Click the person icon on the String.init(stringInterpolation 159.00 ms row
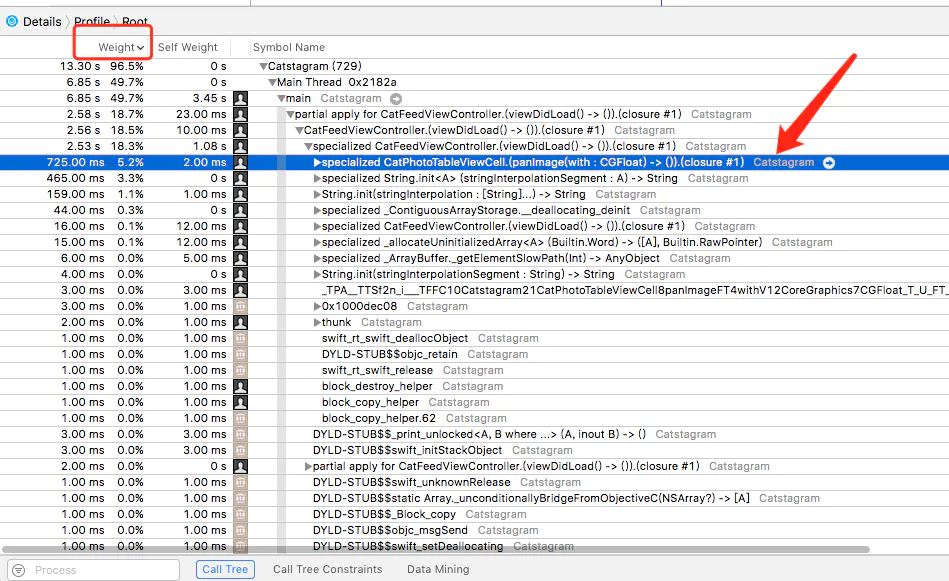 pos(241,195)
